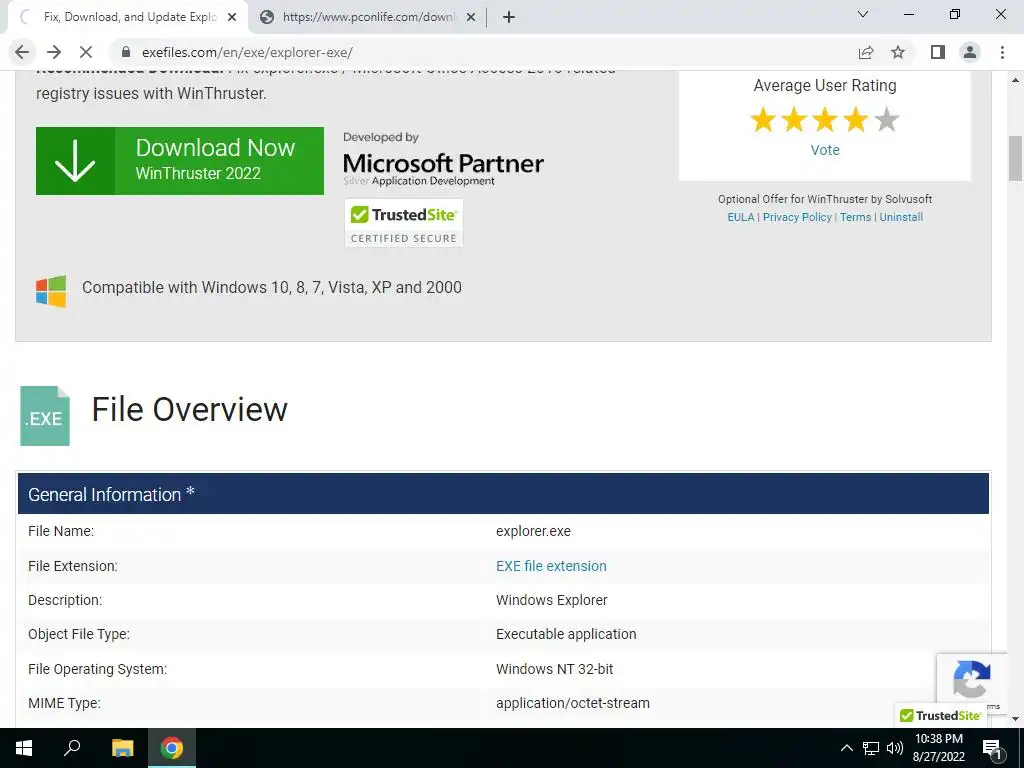Viewport: 1024px width, 768px height.
Task: Click the Chrome taskbar icon
Action: (172, 748)
